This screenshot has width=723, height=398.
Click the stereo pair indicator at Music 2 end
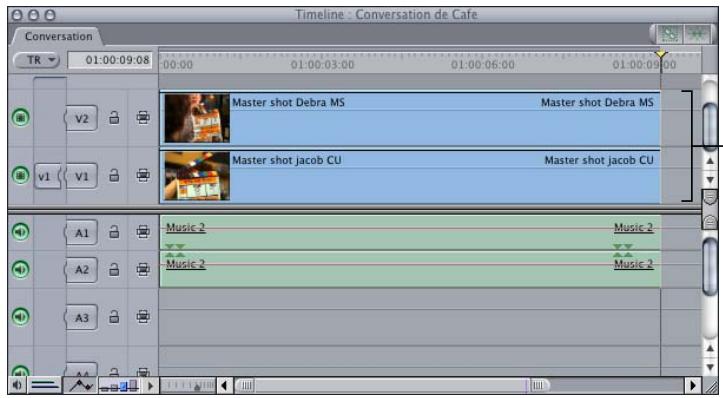click(622, 250)
